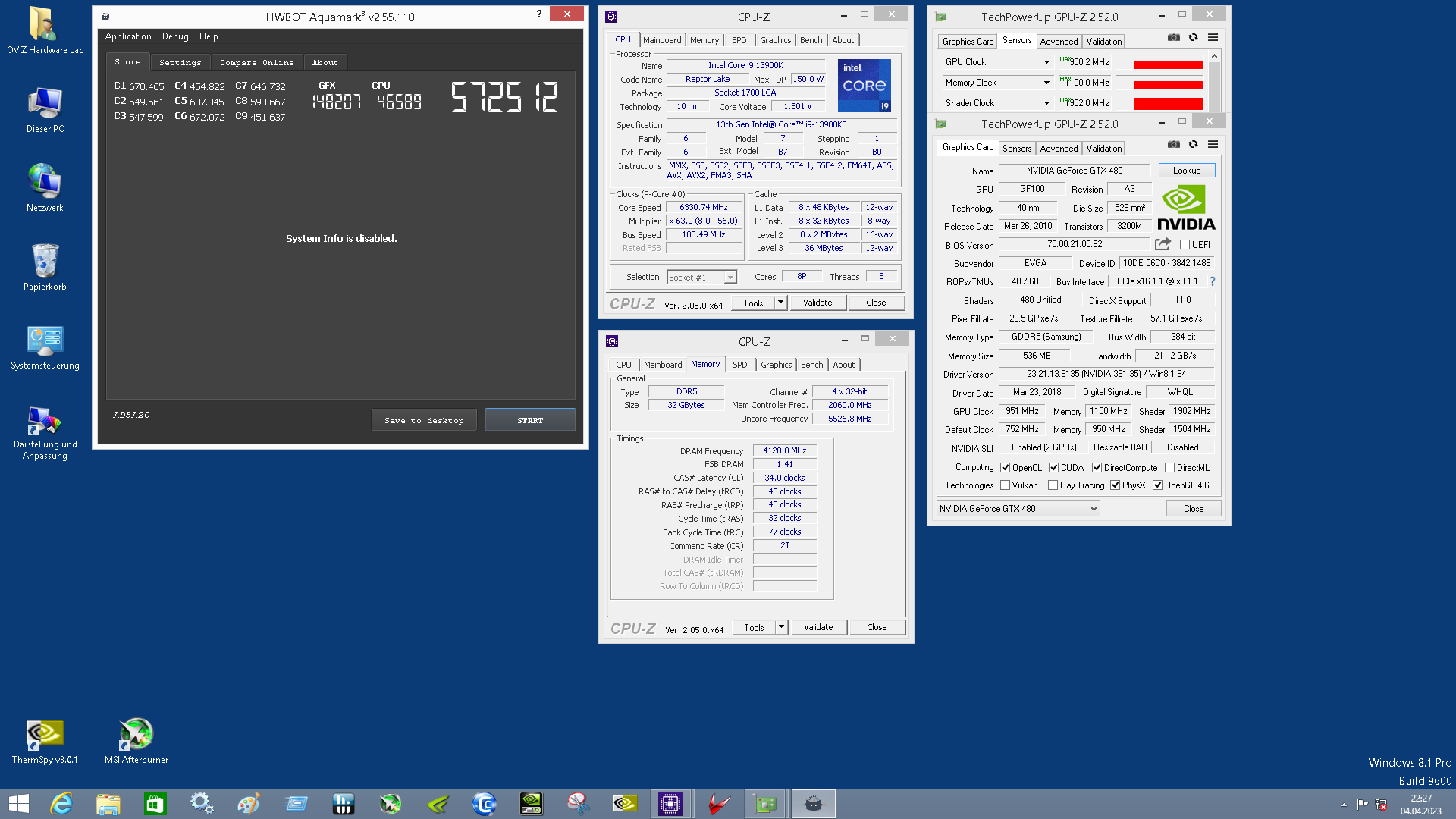Screen dimensions: 1456x819
Task: Open MSI Afterburner red taskbar icon
Action: click(718, 804)
